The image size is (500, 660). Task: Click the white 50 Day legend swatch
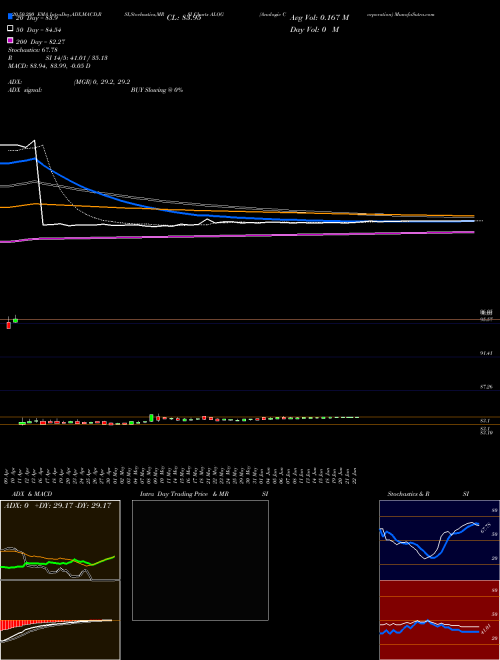point(10,29)
